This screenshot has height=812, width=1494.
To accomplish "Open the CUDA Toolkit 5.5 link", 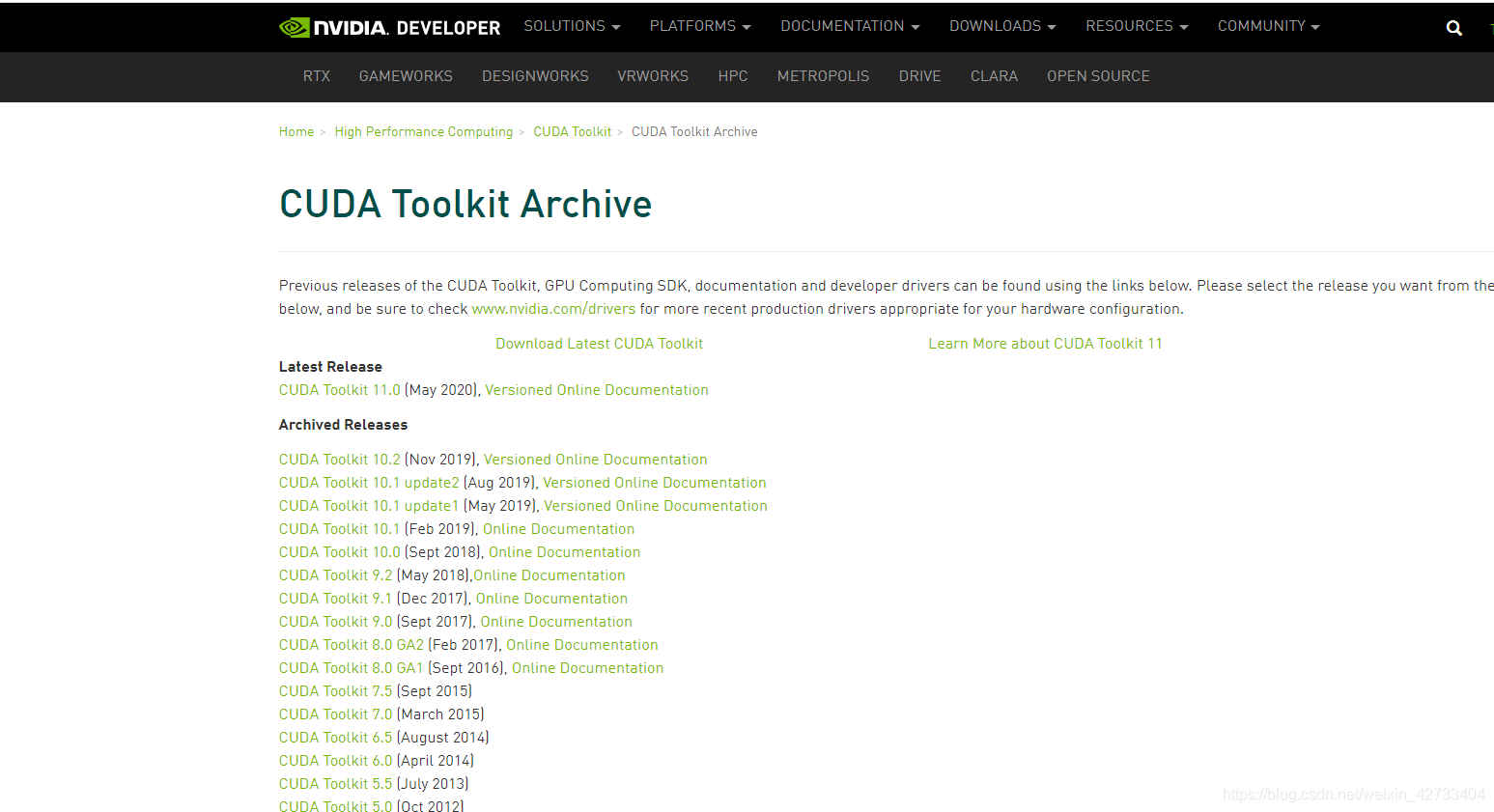I will point(335,784).
